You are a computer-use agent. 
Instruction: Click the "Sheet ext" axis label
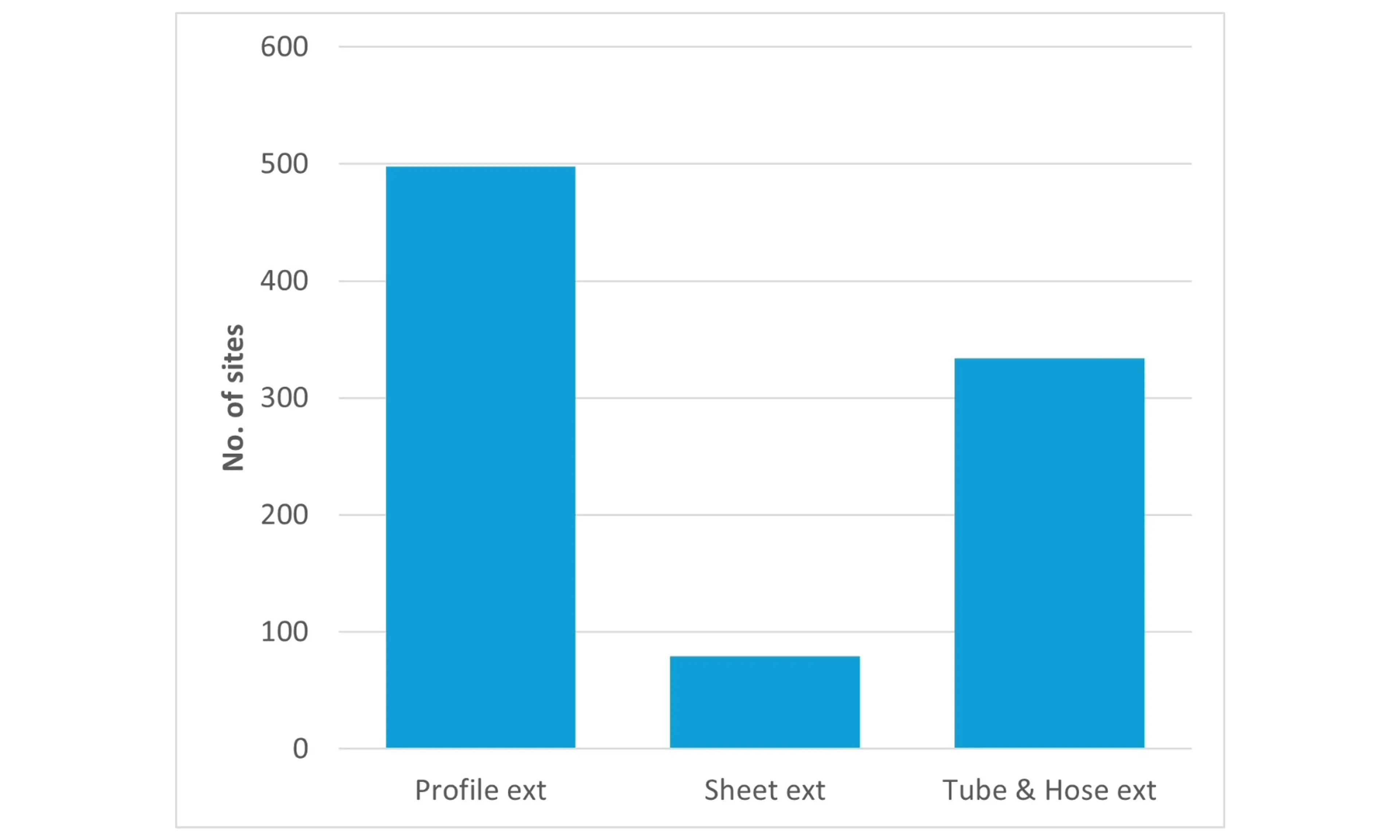pos(765,790)
